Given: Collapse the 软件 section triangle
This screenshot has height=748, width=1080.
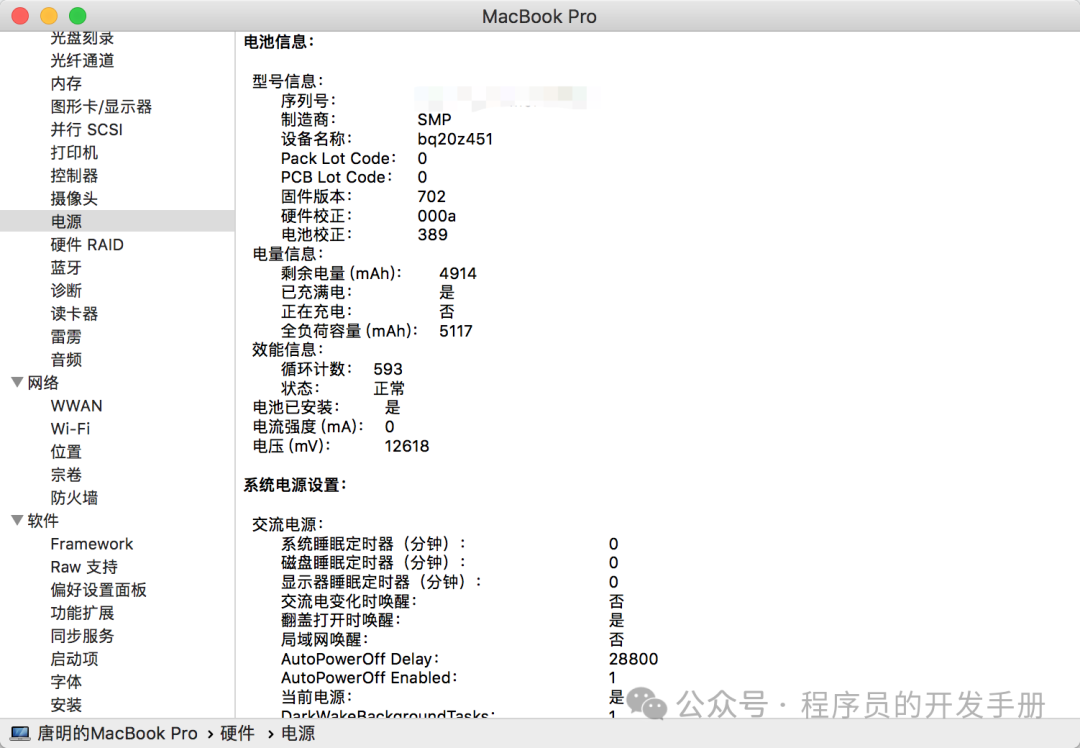Looking at the screenshot, I should [17, 520].
